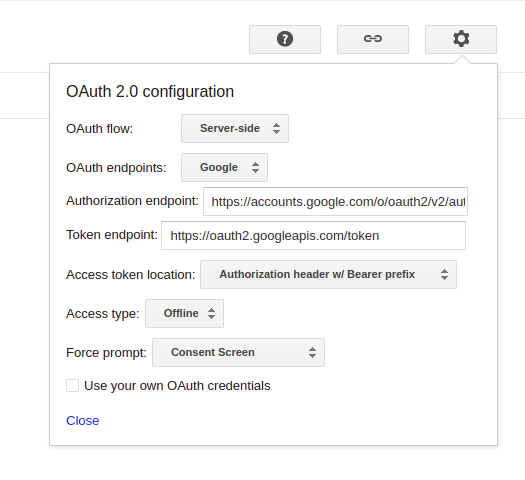Click 'Use your own OAuth credentials' label
This screenshot has height=480, width=525.
177,386
